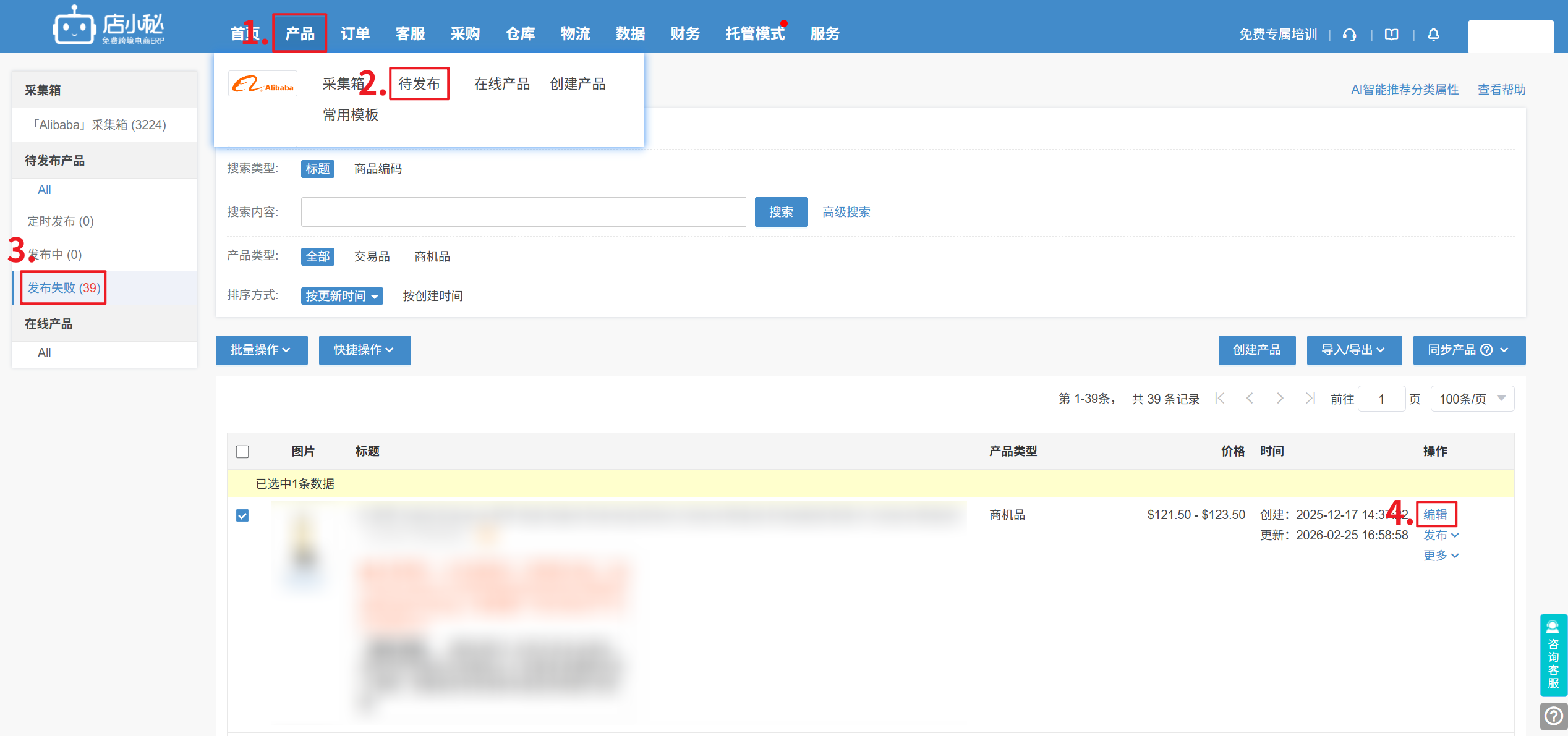1568x736 pixels.
Task: Click the headset customer support icon
Action: [1349, 35]
